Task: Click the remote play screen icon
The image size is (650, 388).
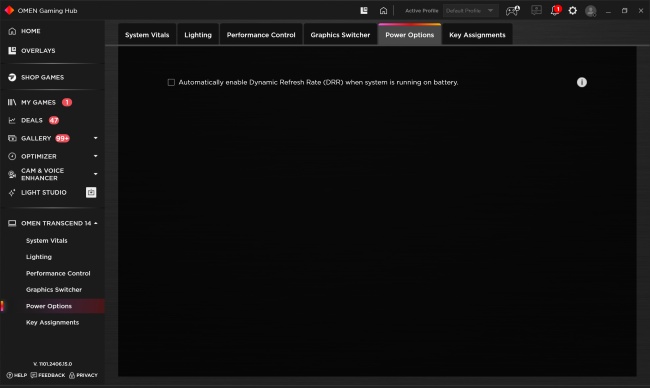Action: [536, 10]
